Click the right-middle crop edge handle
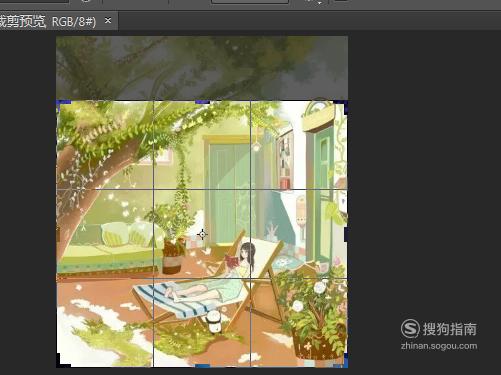 coord(346,234)
